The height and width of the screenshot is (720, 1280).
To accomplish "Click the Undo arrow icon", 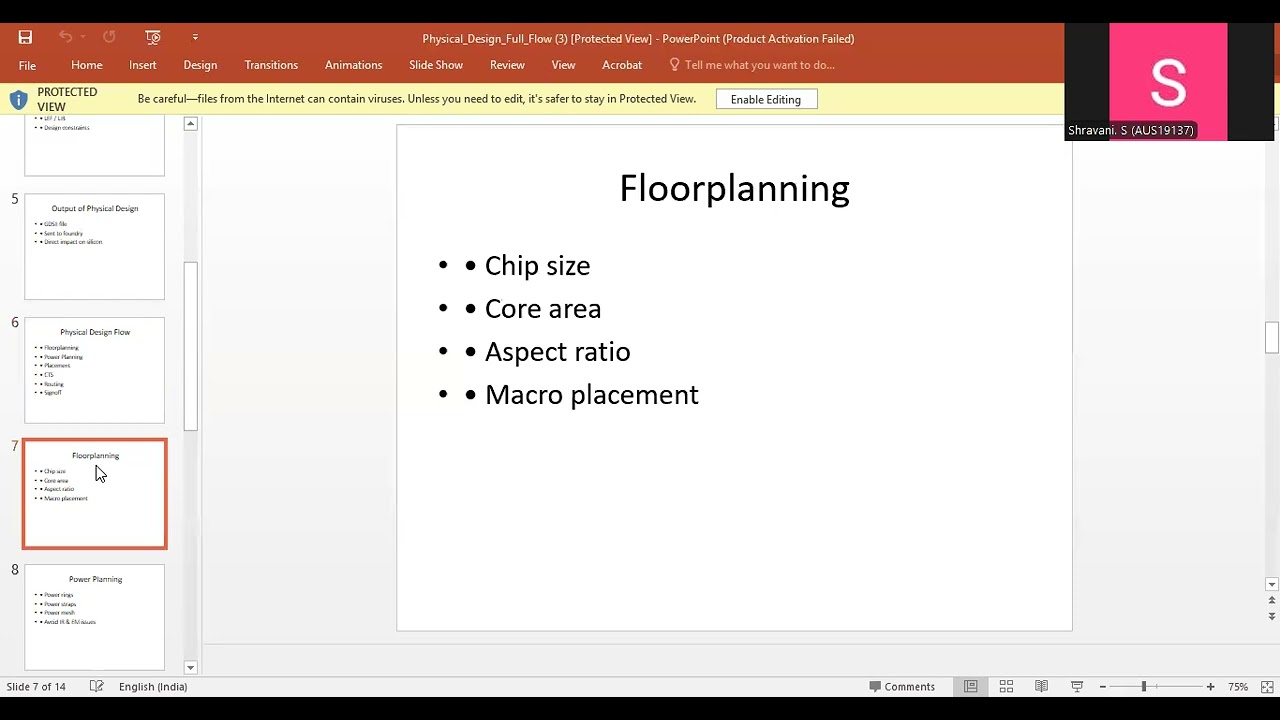I will [x=65, y=37].
